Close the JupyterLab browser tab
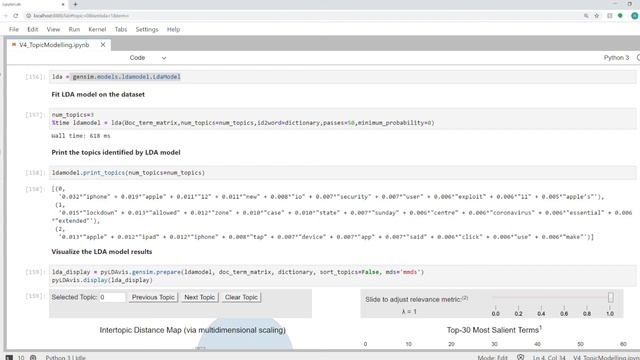The height and width of the screenshot is (360, 640). click(x=63, y=4)
